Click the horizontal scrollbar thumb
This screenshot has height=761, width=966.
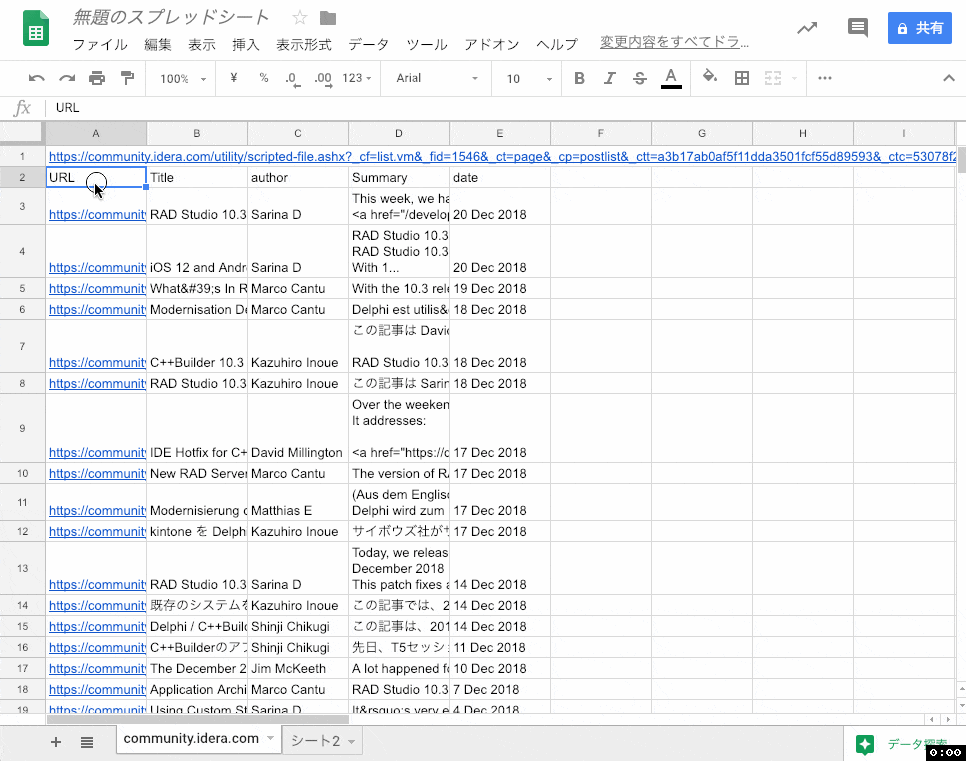(198, 719)
